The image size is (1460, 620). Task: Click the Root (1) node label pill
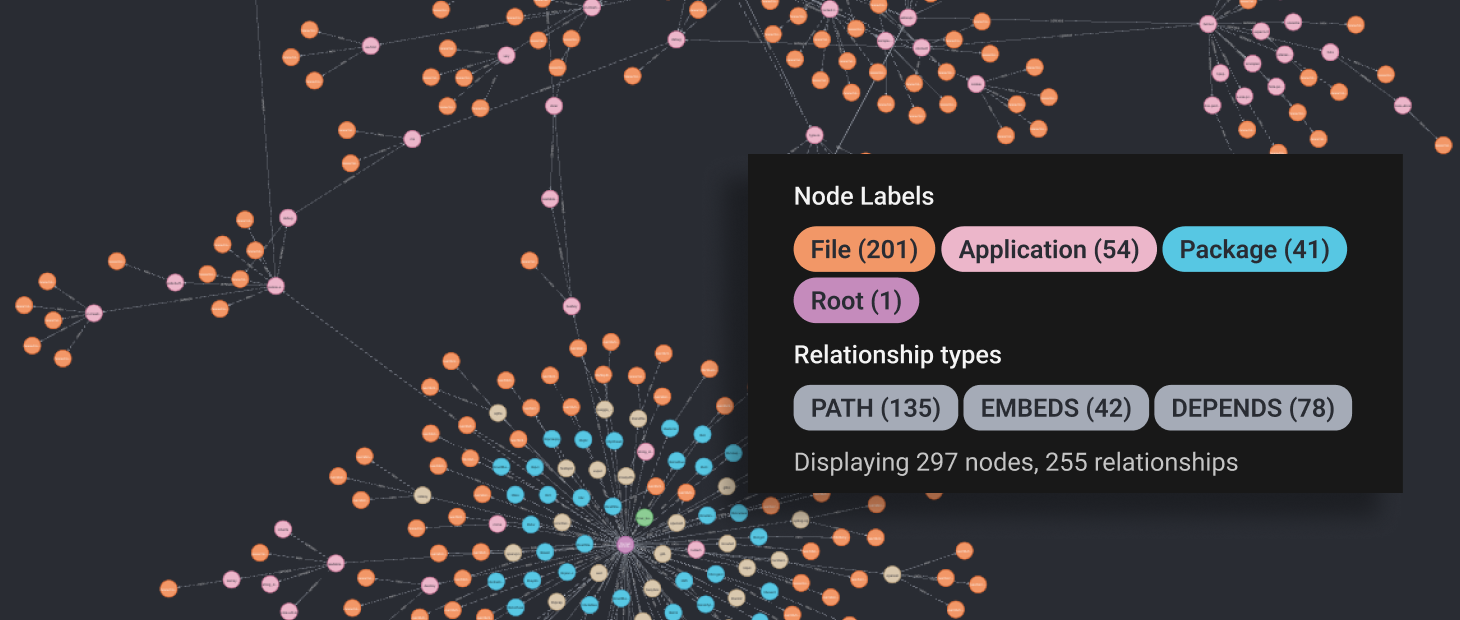[856, 300]
